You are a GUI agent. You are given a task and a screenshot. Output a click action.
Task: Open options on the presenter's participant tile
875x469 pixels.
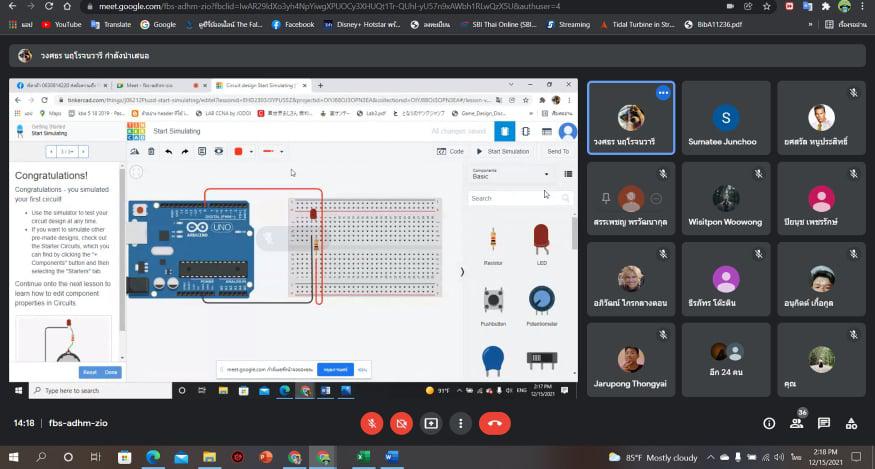pos(662,93)
